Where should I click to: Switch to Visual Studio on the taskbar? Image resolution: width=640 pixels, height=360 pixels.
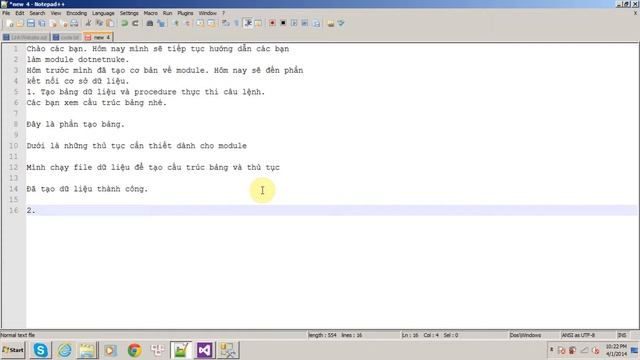coord(204,350)
